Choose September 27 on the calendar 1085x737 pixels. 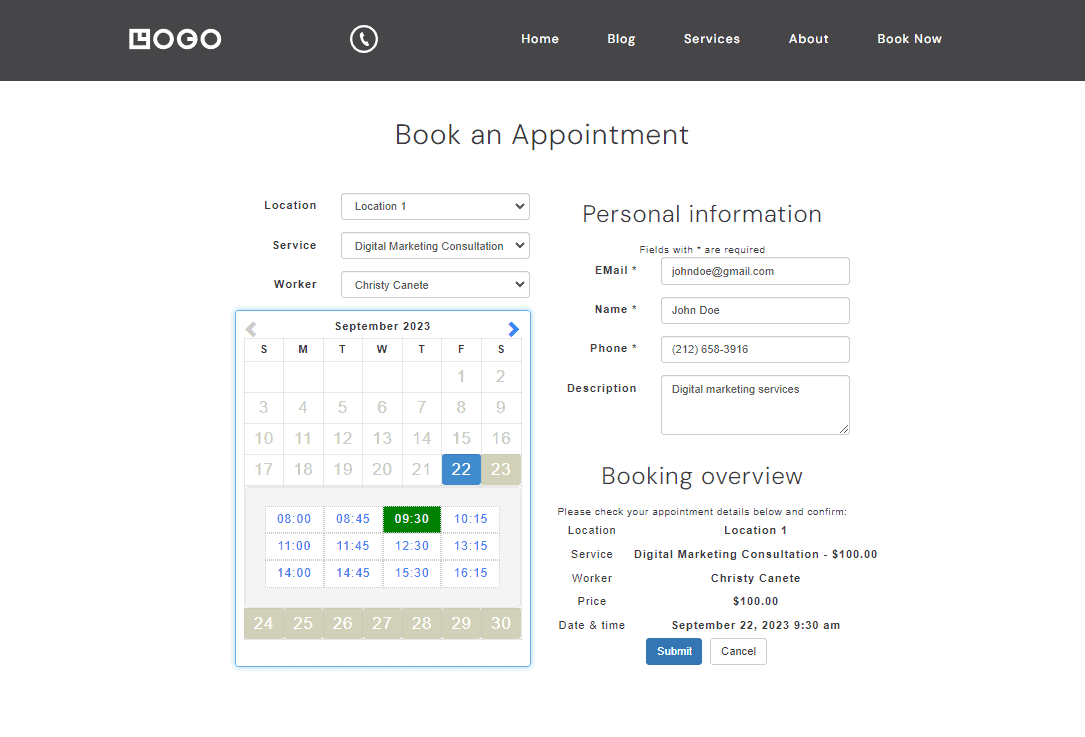coord(382,623)
